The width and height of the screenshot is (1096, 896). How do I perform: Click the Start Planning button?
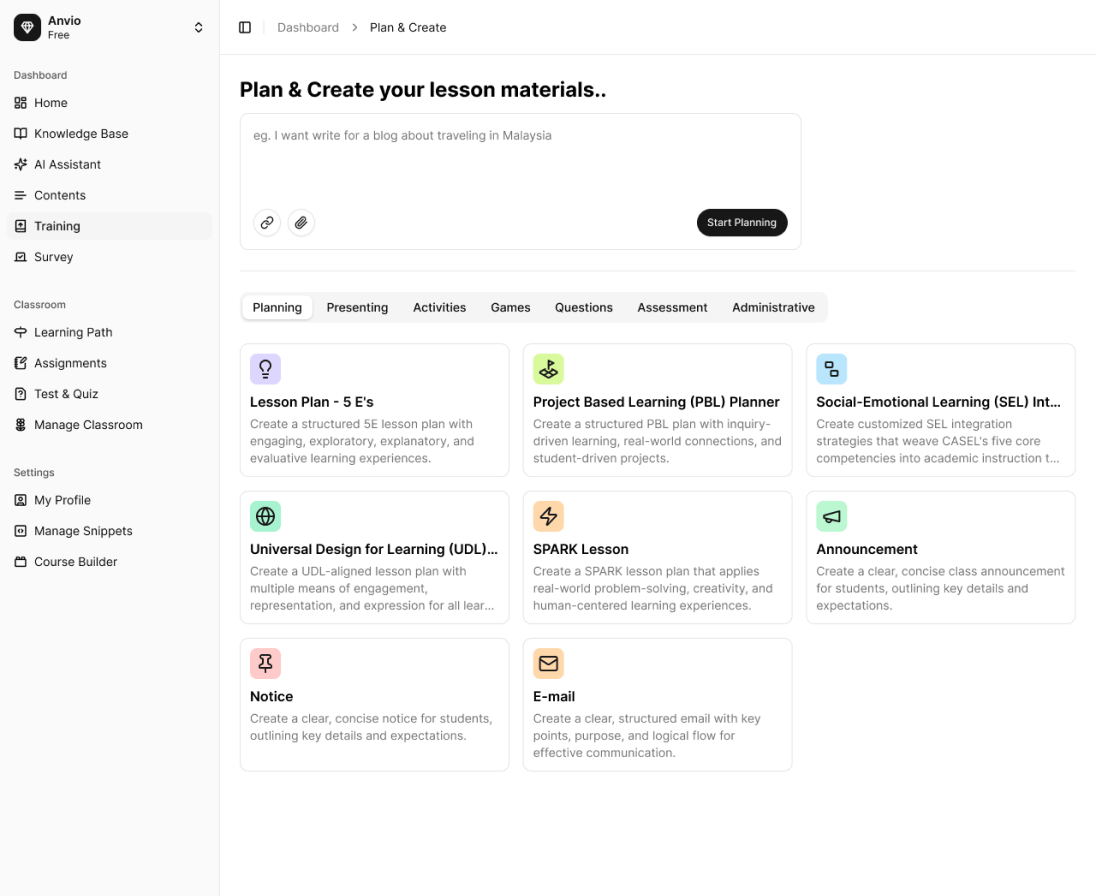(x=742, y=222)
